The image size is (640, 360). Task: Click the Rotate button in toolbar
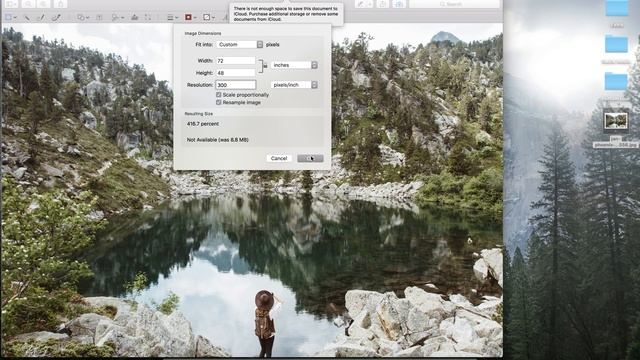point(382,4)
